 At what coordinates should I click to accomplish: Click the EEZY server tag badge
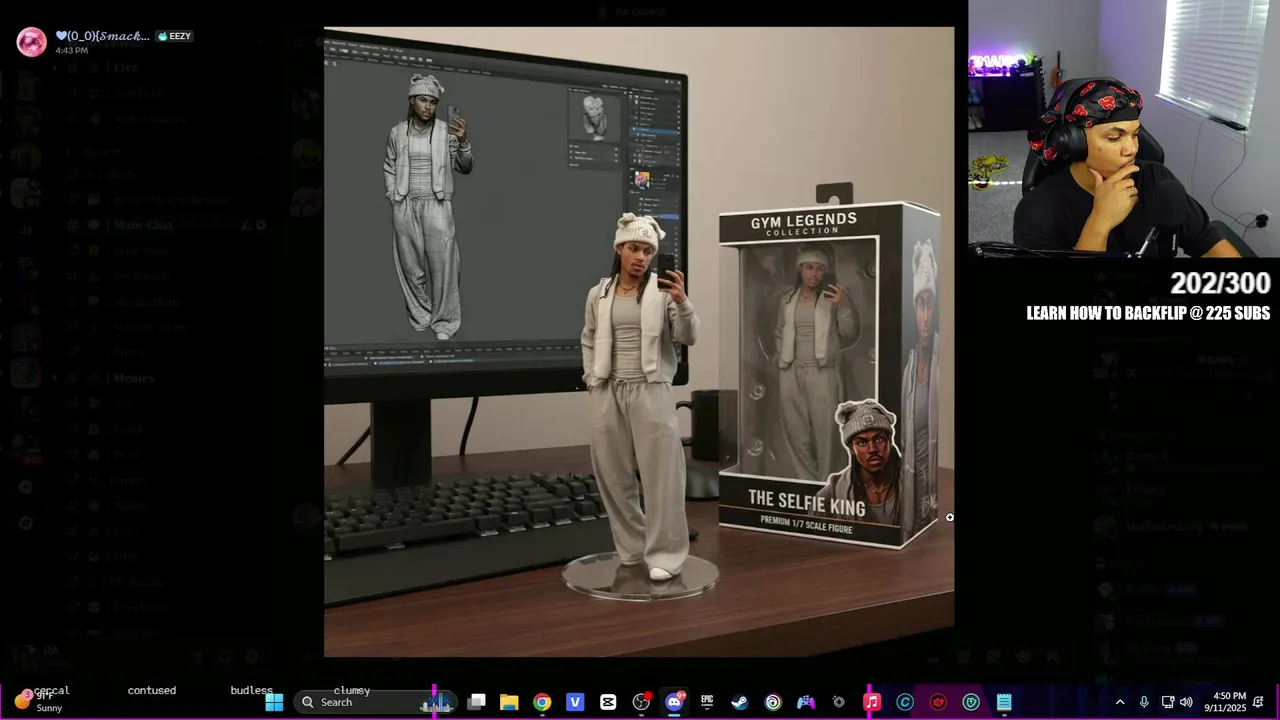click(174, 36)
